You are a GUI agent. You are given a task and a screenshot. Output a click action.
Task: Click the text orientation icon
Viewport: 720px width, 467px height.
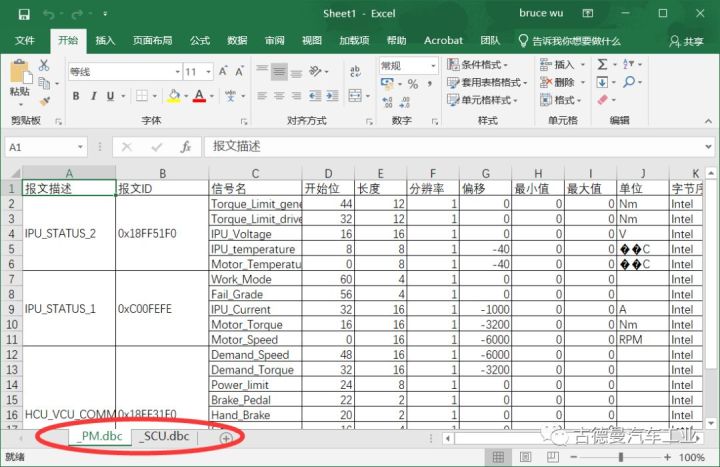point(315,71)
